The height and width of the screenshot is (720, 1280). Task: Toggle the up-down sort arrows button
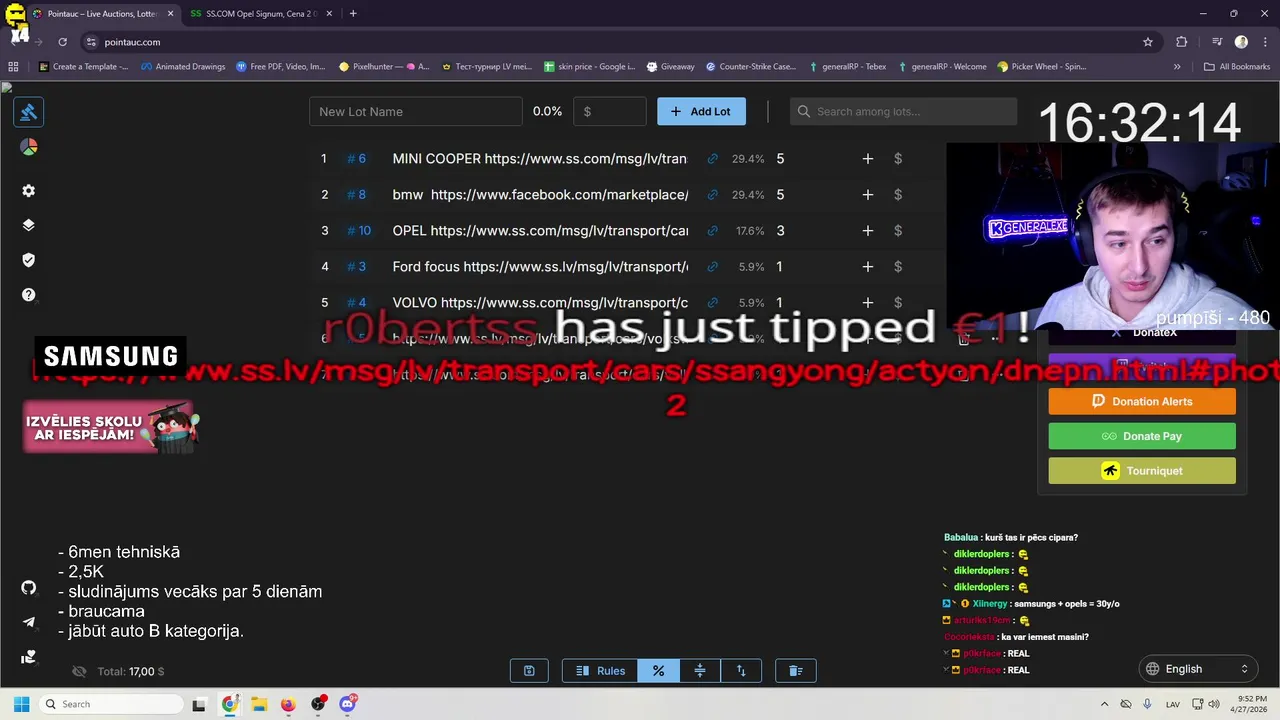point(741,671)
